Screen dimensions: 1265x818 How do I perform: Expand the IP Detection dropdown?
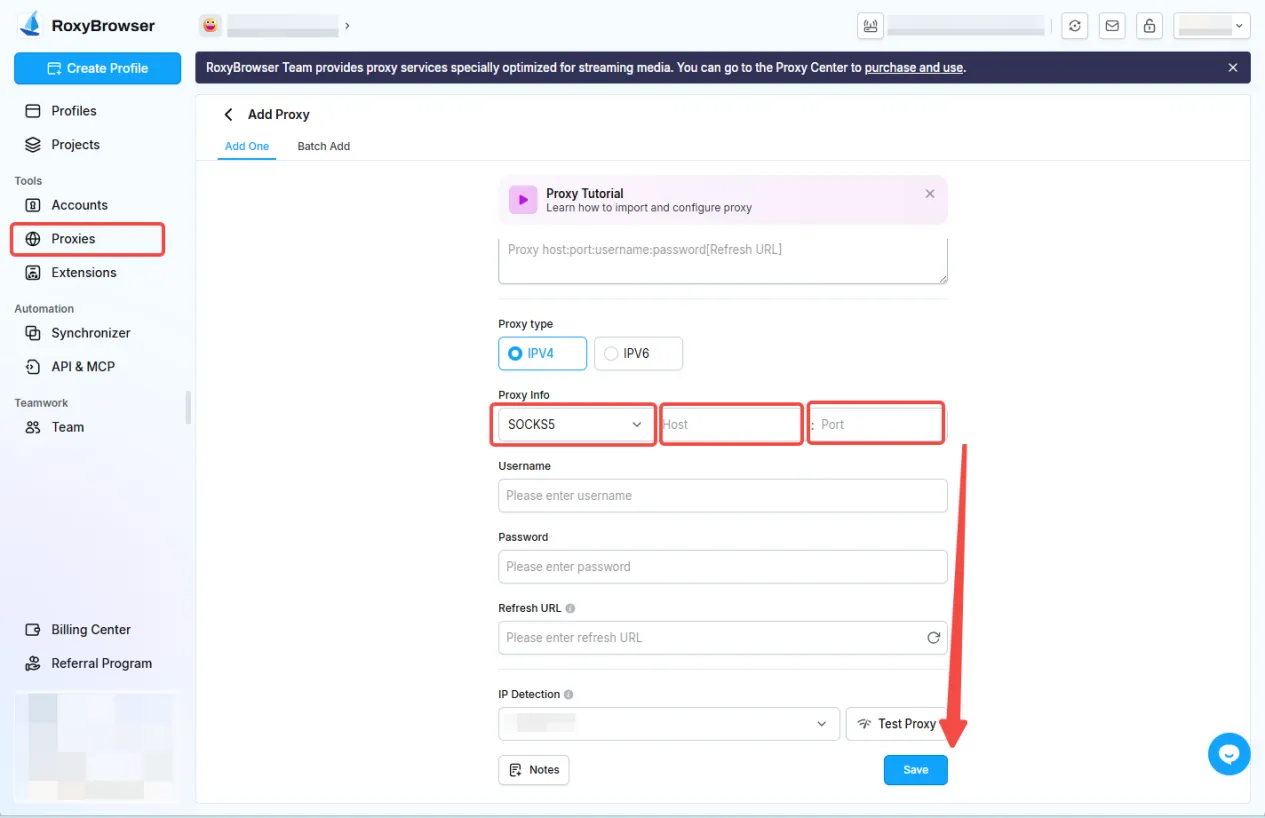coord(668,723)
